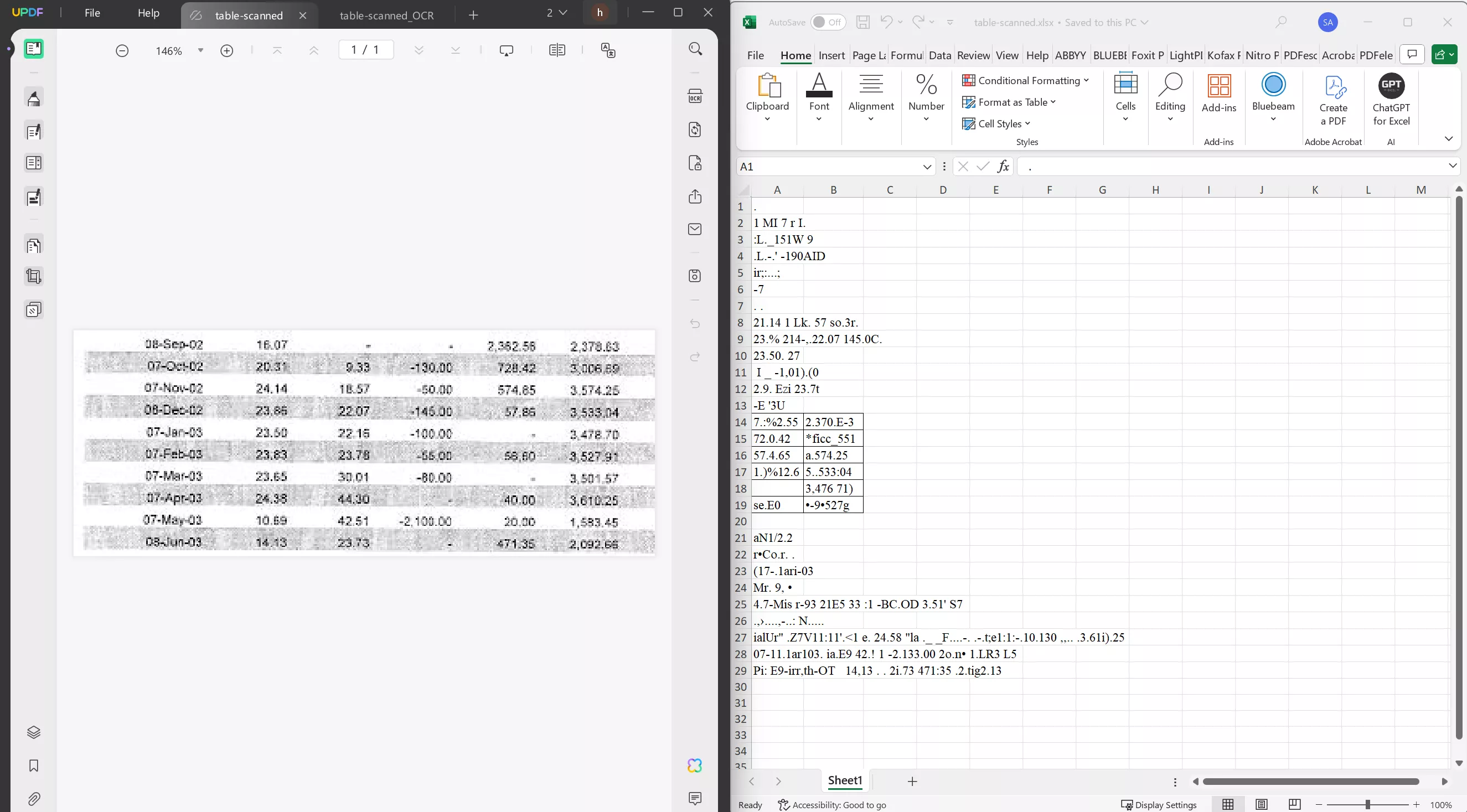
Task: Switch to Page Break Preview view
Action: click(1294, 805)
